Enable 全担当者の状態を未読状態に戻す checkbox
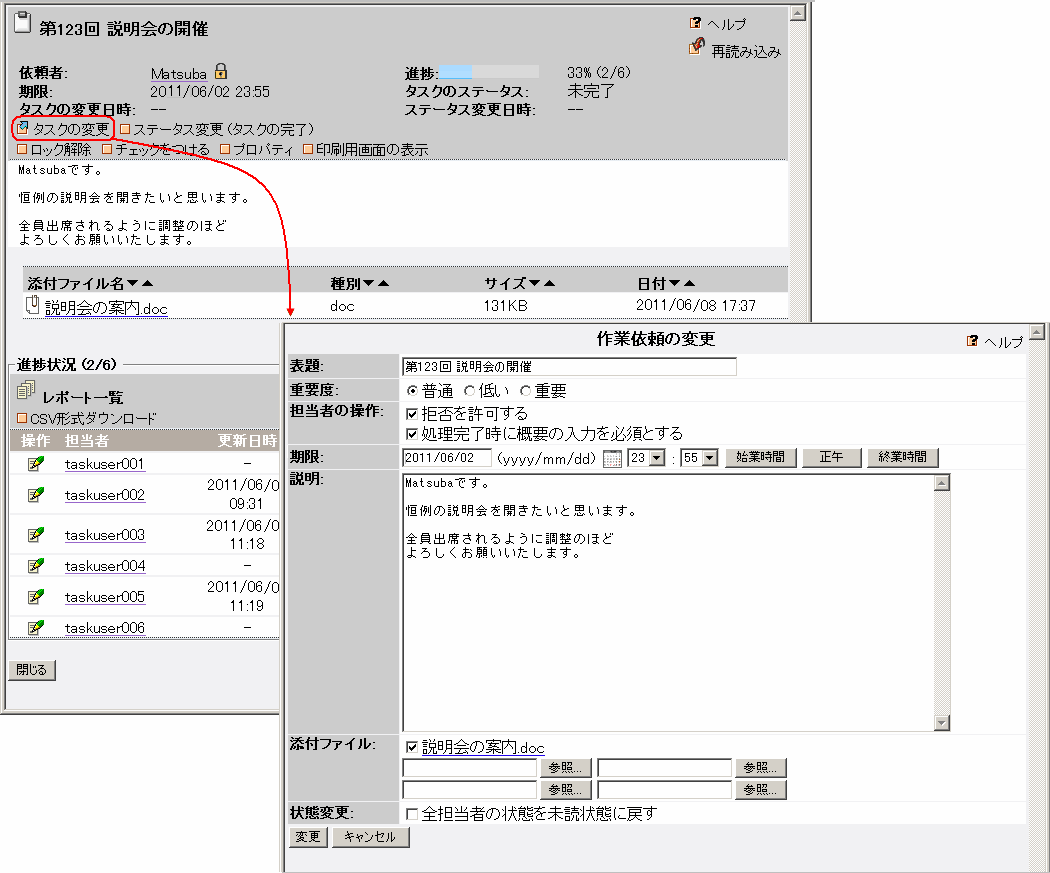Screen dimensions: 1050x873 [x=412, y=813]
